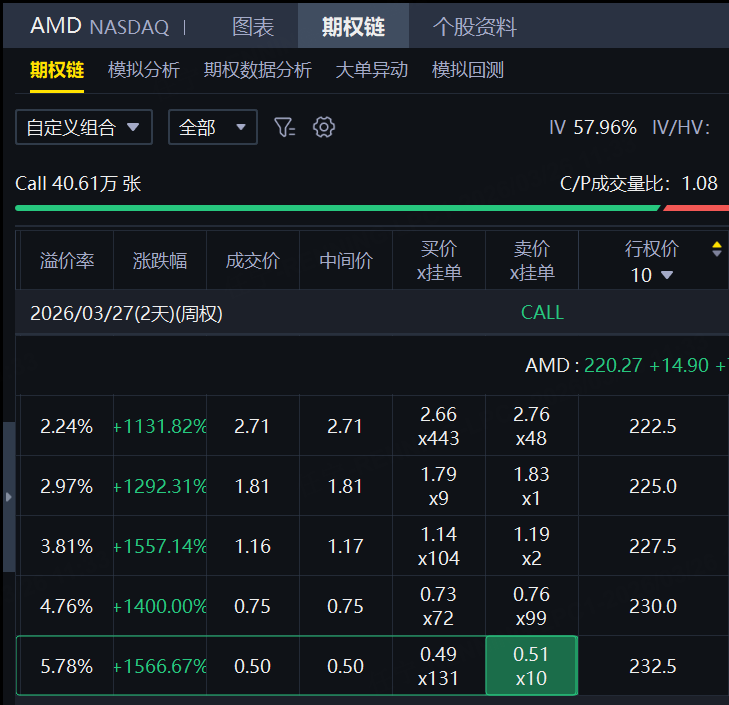The height and width of the screenshot is (705, 729).
Task: Select the 模拟分析 sub-tab
Action: 144,70
